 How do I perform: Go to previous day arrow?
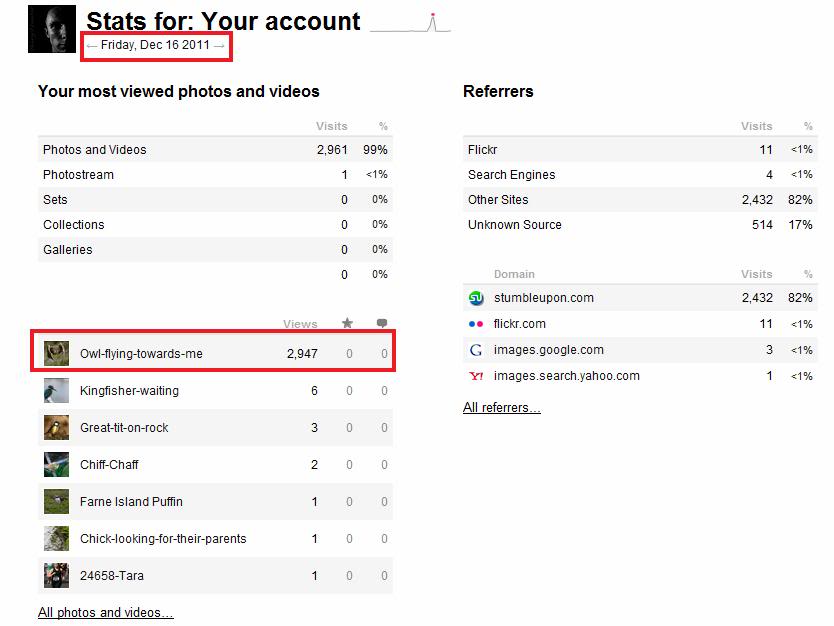(x=91, y=45)
